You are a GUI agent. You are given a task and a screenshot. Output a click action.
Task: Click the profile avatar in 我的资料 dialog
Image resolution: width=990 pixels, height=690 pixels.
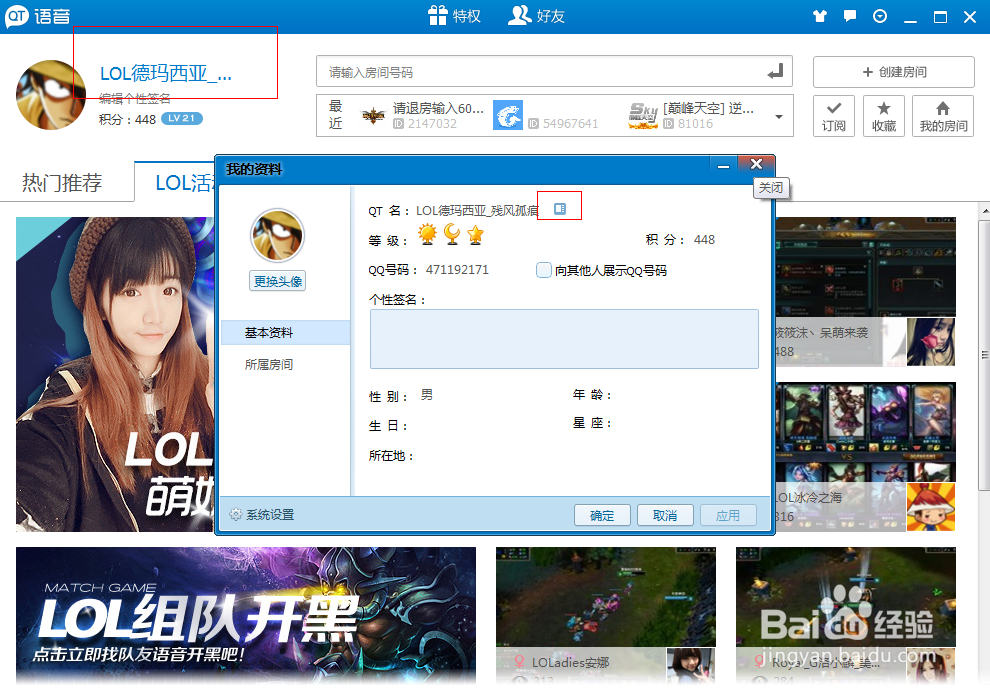pos(277,235)
